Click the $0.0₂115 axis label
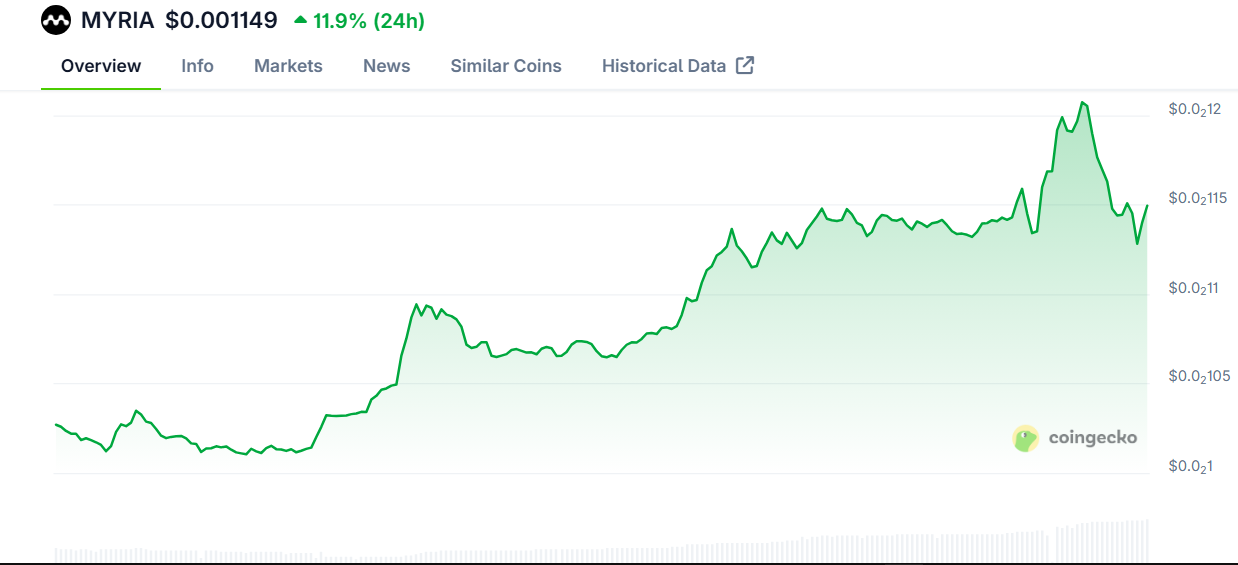This screenshot has width=1238, height=565. [x=1198, y=198]
